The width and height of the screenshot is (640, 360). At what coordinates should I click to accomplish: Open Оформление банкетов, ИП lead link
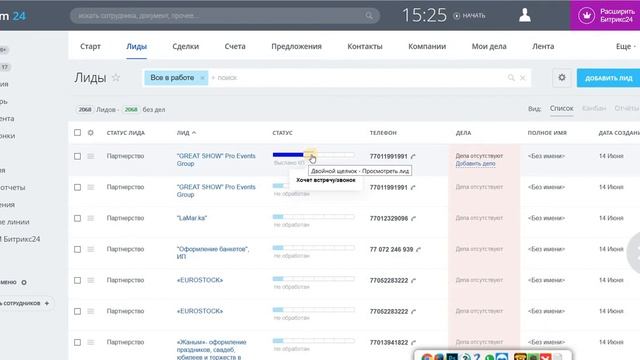click(213, 253)
